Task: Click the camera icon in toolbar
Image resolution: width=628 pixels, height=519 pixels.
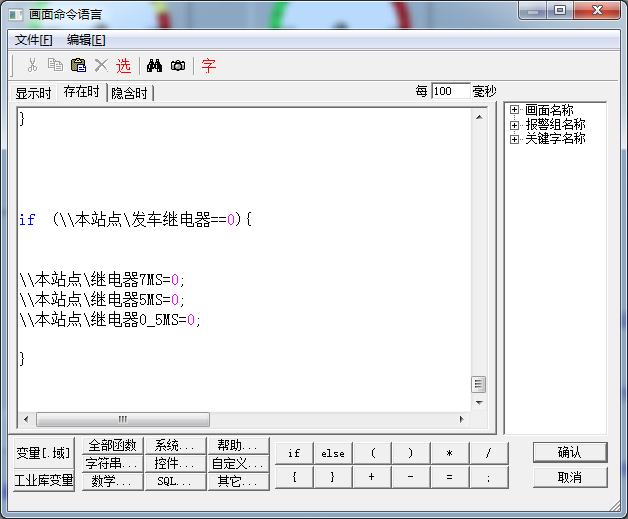Action: coord(178,66)
